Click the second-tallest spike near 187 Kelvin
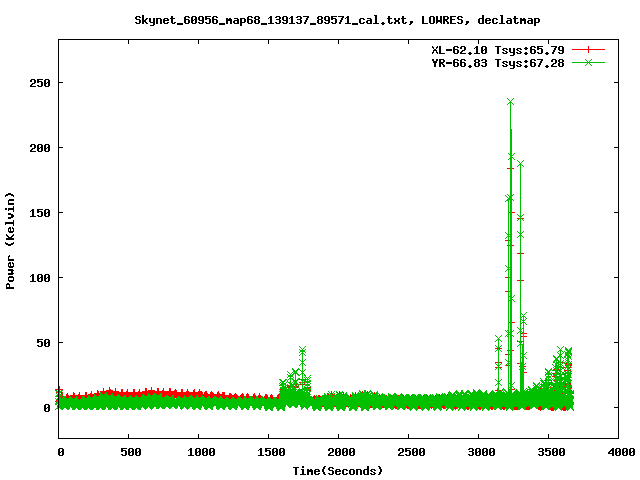The image size is (640, 480). pyautogui.click(x=520, y=164)
